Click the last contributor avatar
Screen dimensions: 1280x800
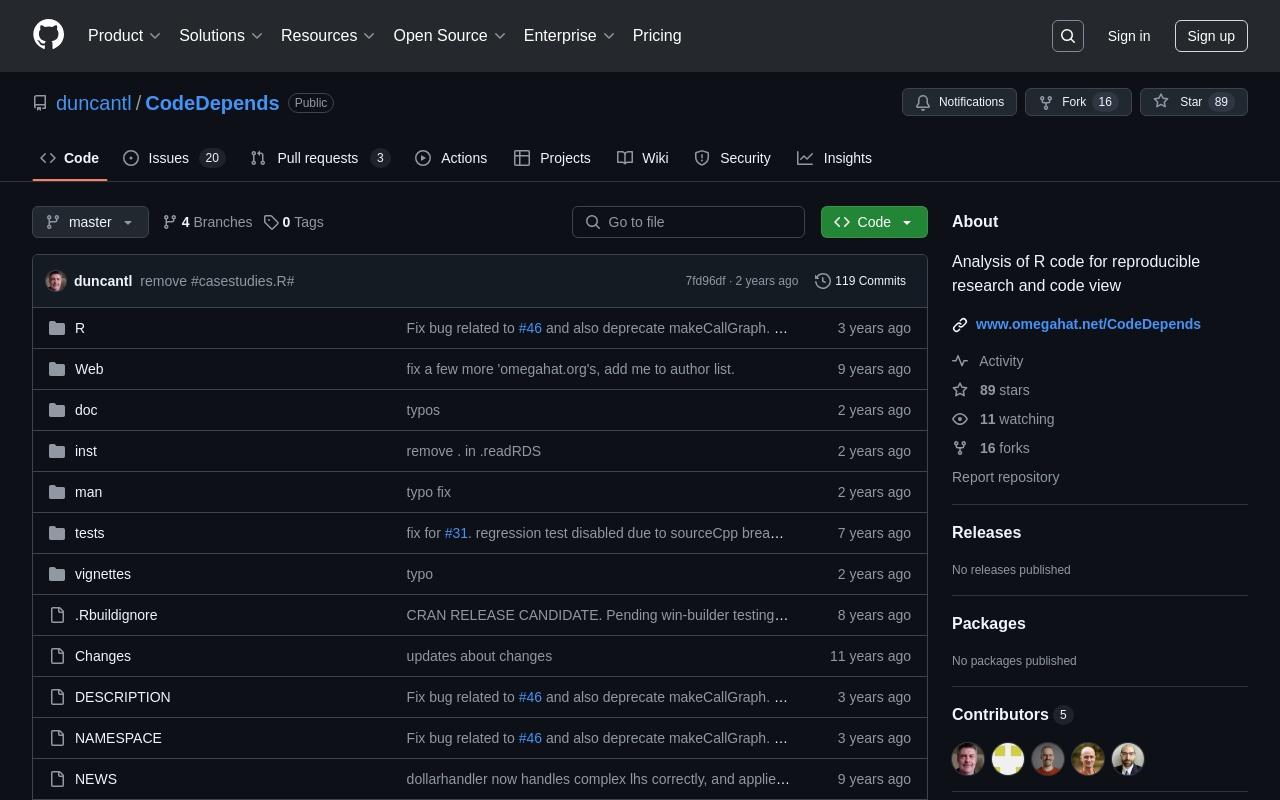1128,759
